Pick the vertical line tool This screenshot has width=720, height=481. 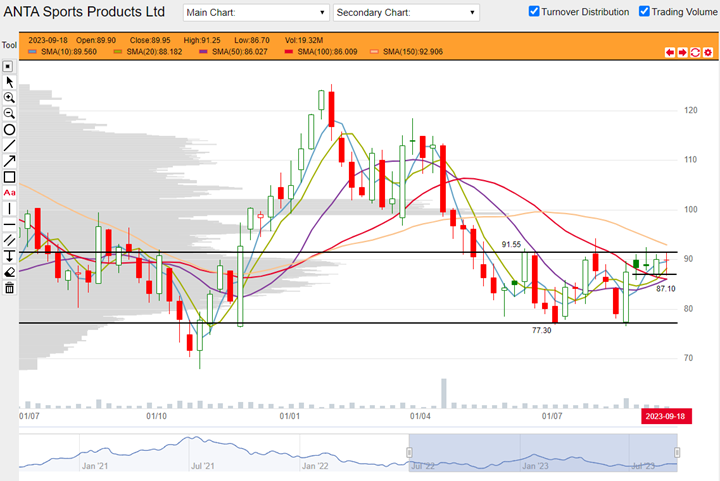point(9,209)
